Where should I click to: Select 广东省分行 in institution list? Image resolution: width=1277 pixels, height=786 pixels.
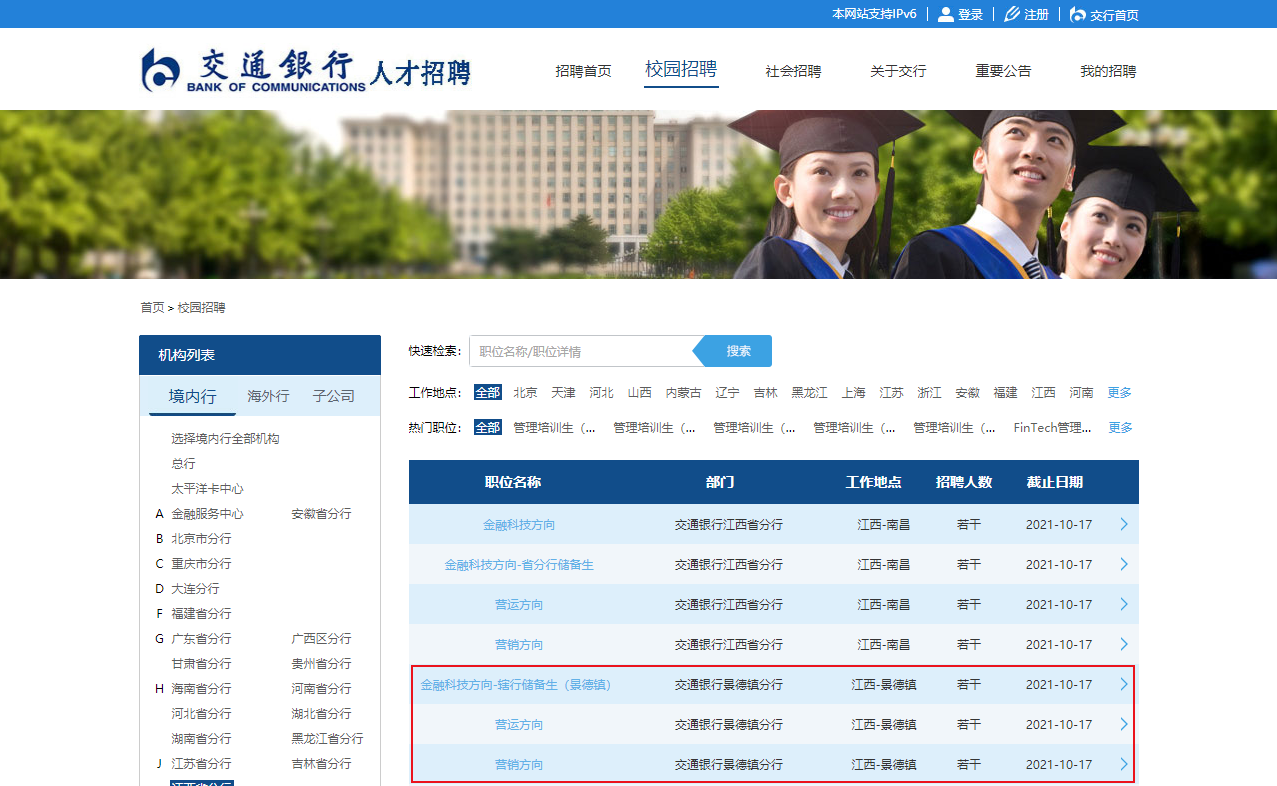[201, 639]
